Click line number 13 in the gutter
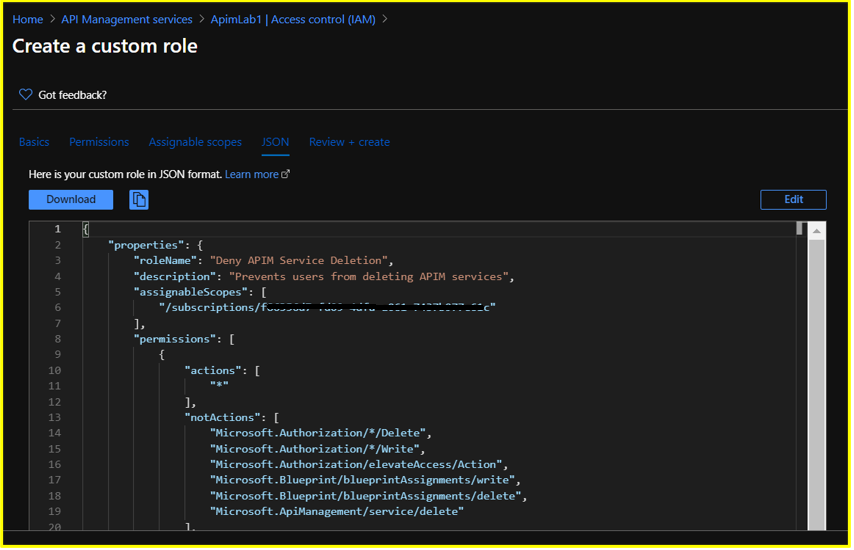 point(54,418)
